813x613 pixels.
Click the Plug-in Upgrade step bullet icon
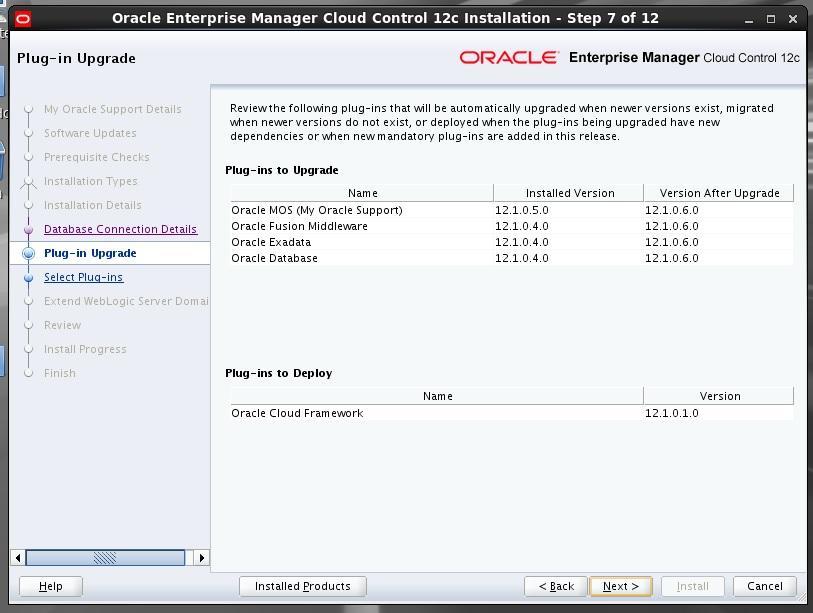coord(29,253)
